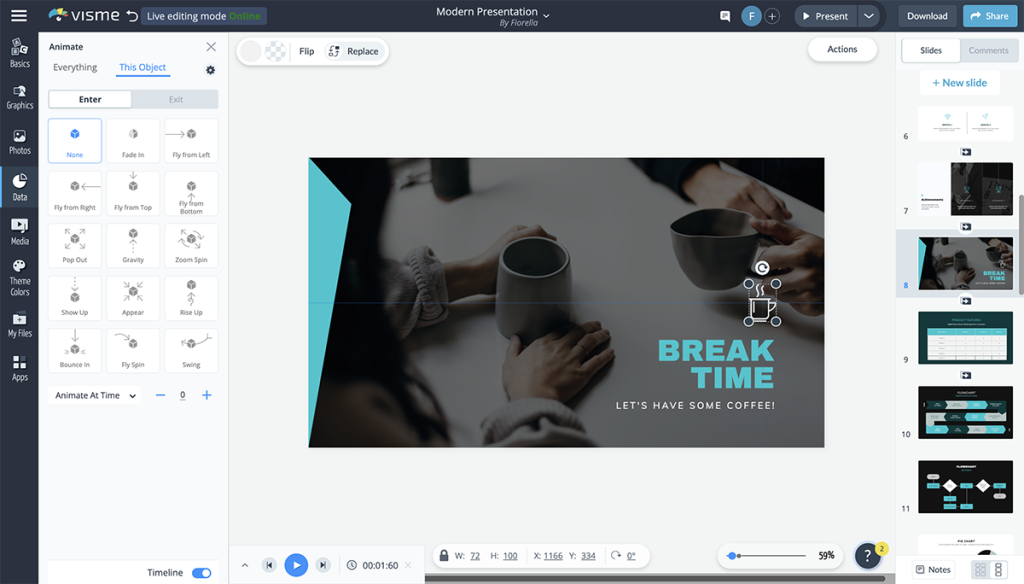Viewport: 1024px width, 584px height.
Task: Open the Media panel
Action: pyautogui.click(x=19, y=226)
